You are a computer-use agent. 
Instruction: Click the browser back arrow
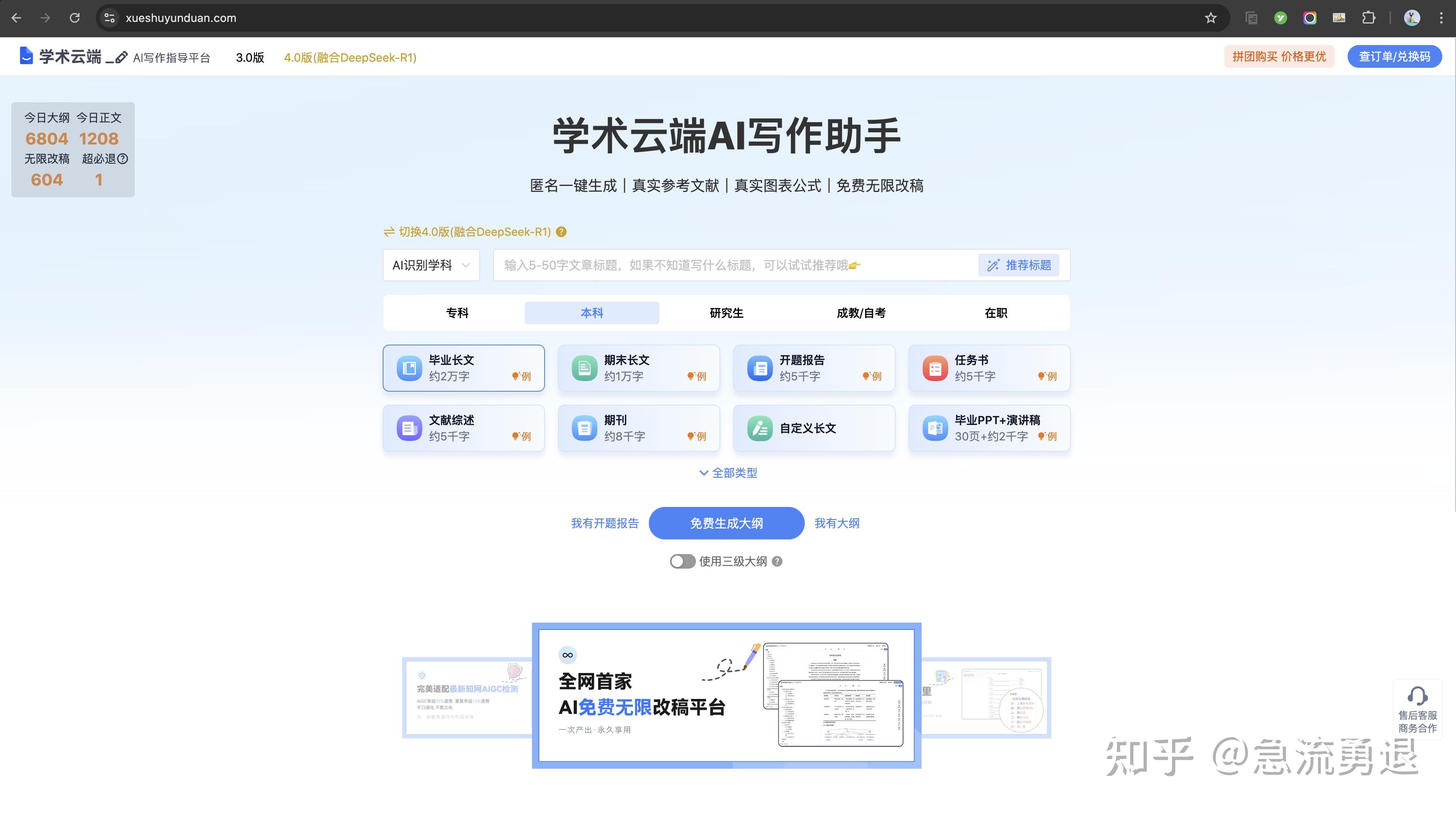tap(16, 18)
